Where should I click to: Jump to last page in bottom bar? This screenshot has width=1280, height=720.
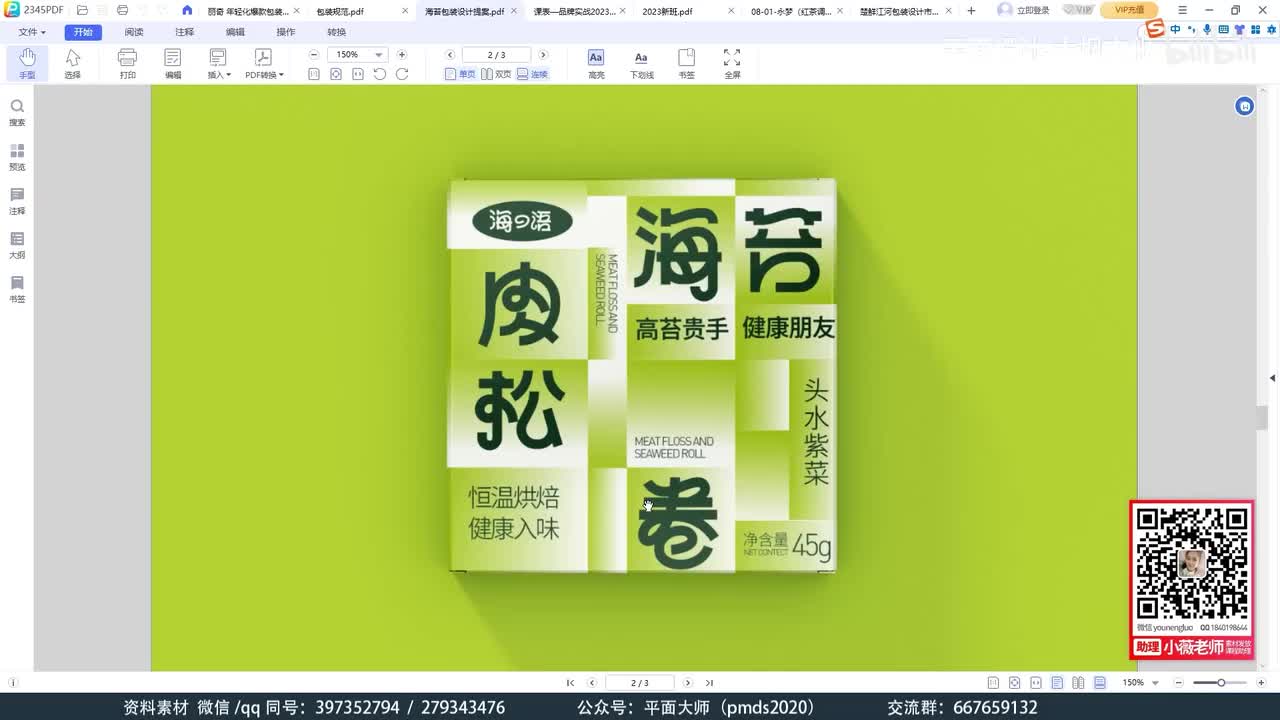(x=709, y=683)
